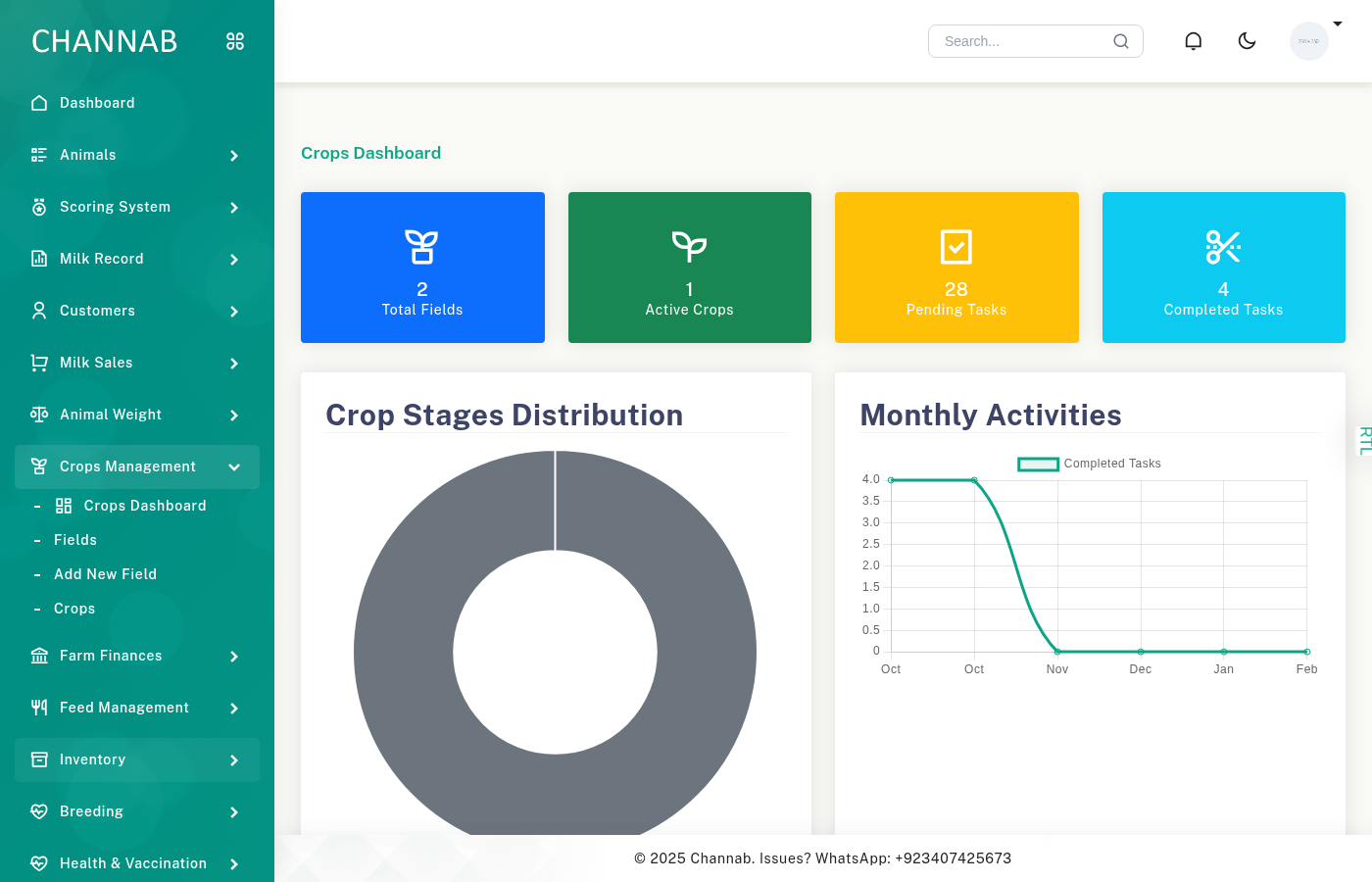Screen dimensions: 1372x882
Task: Toggle dark mode with the moon icon
Action: pyautogui.click(x=1247, y=40)
